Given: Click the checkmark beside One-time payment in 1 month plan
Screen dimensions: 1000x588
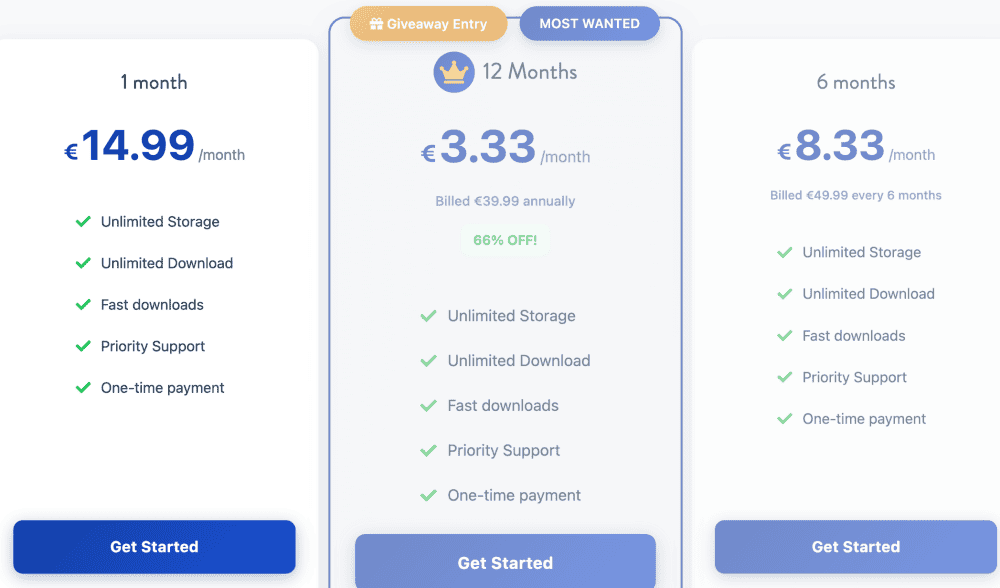Looking at the screenshot, I should (x=84, y=387).
